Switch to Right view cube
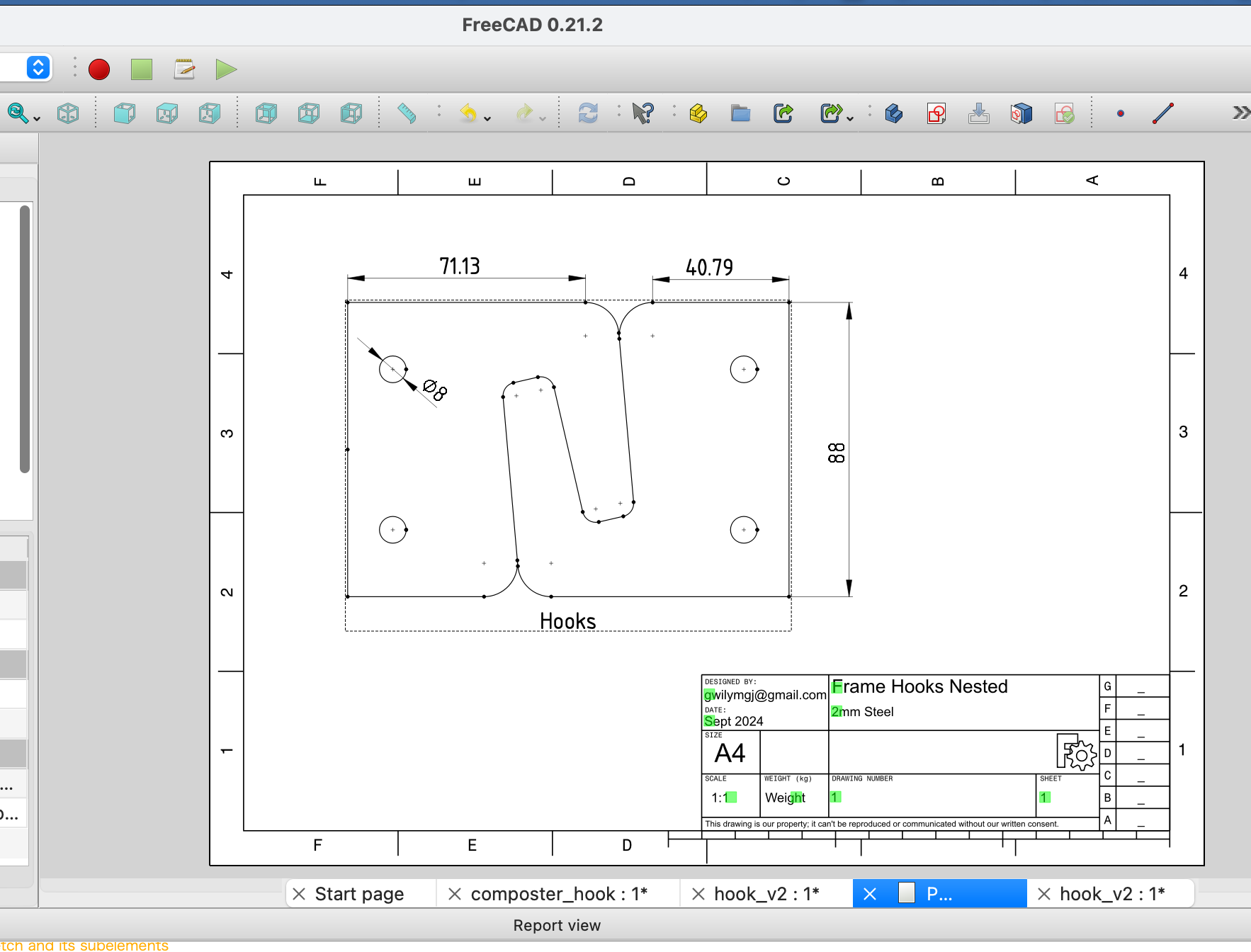 tap(210, 113)
